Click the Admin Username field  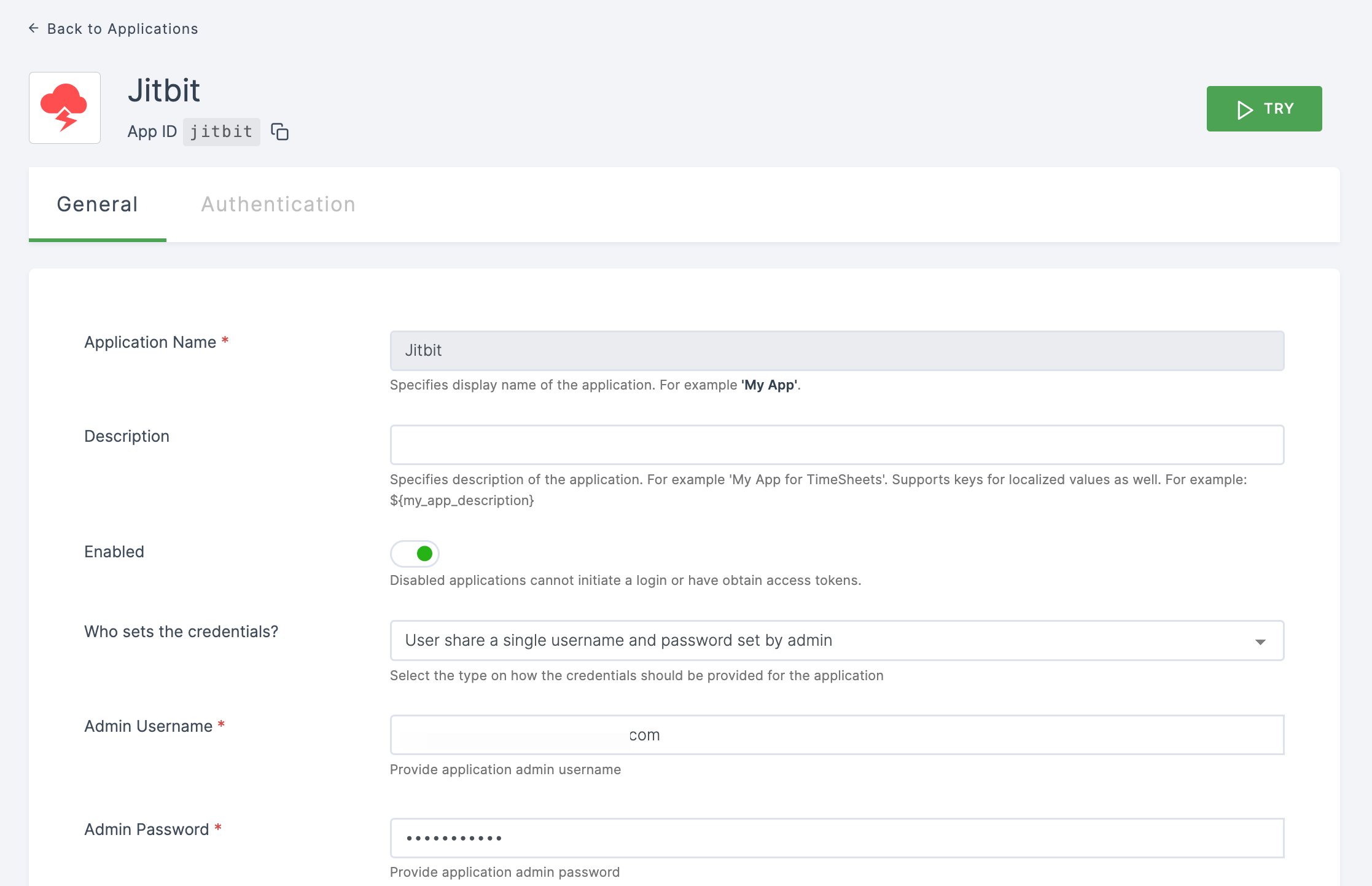pyautogui.click(x=837, y=735)
